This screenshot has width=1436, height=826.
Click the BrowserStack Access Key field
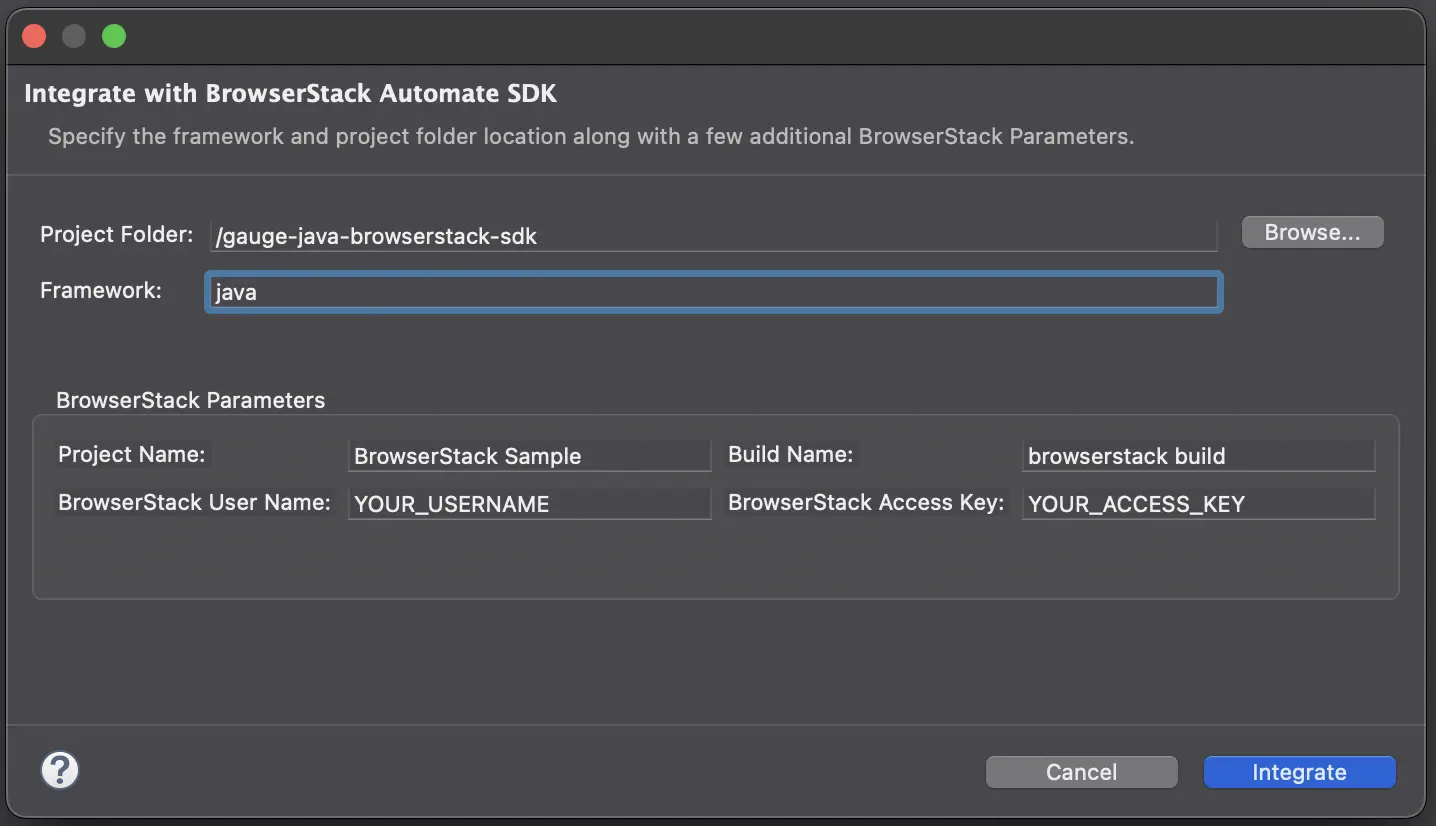[1198, 504]
